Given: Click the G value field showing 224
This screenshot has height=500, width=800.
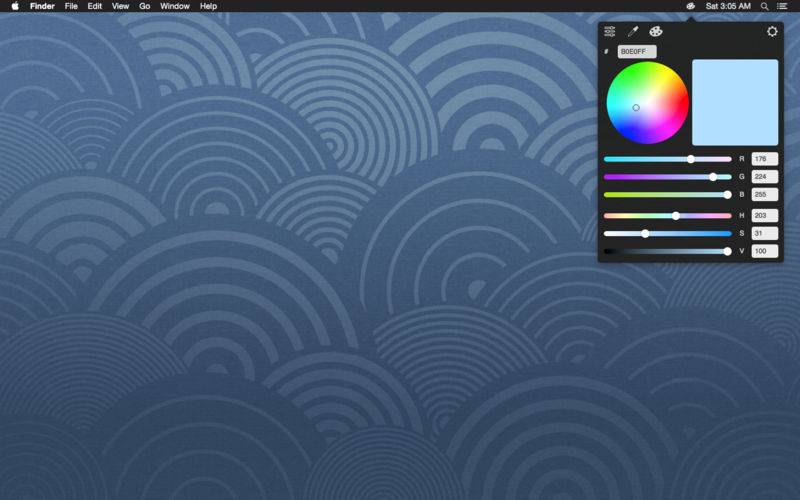Looking at the screenshot, I should (x=765, y=177).
